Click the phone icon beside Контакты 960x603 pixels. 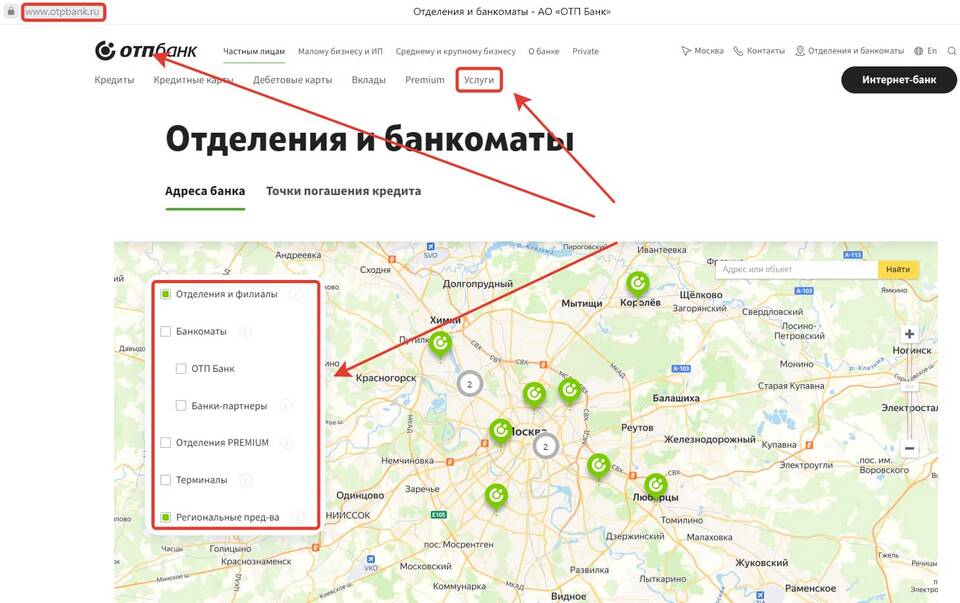[738, 51]
